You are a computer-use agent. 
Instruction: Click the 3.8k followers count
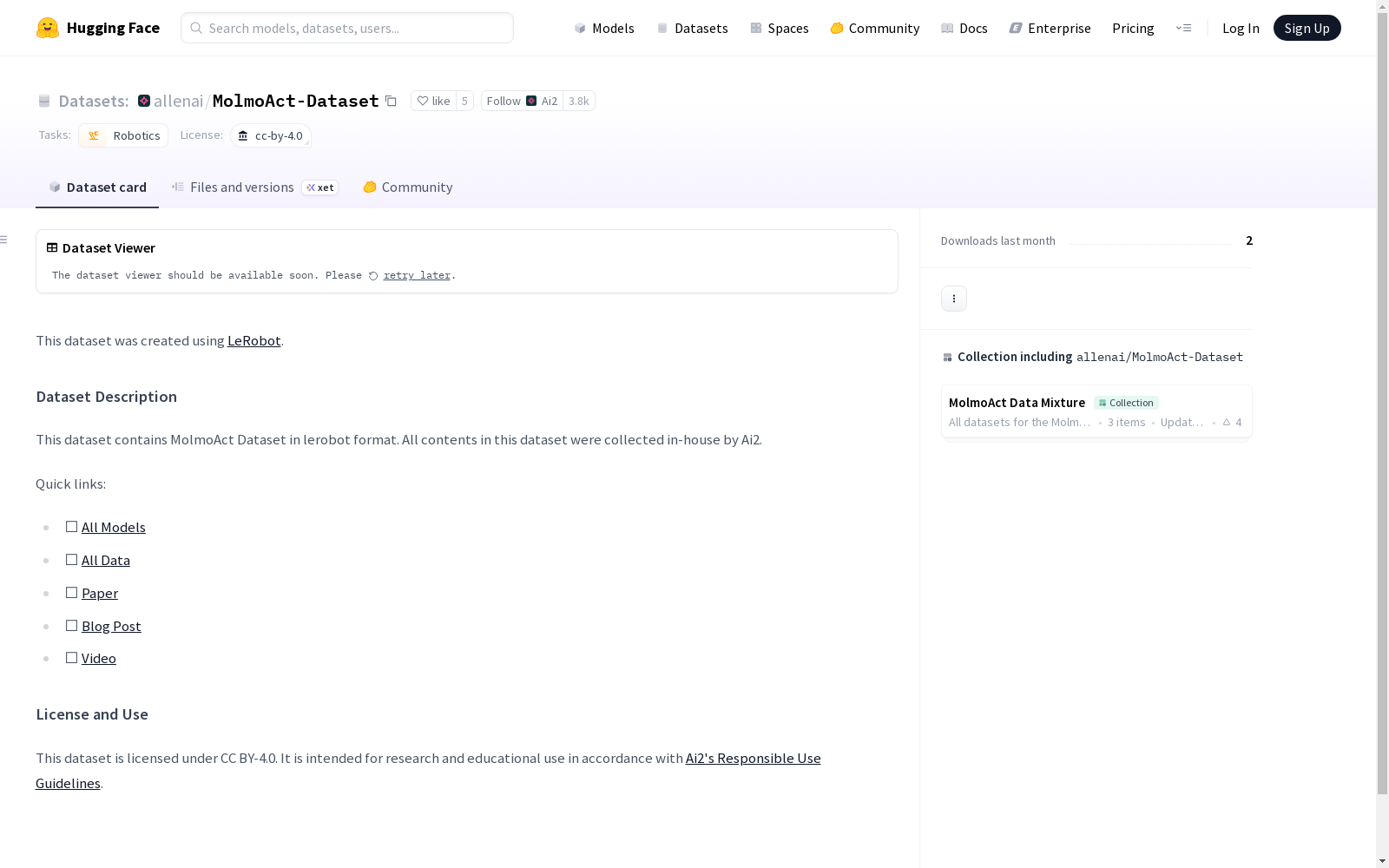pyautogui.click(x=579, y=101)
